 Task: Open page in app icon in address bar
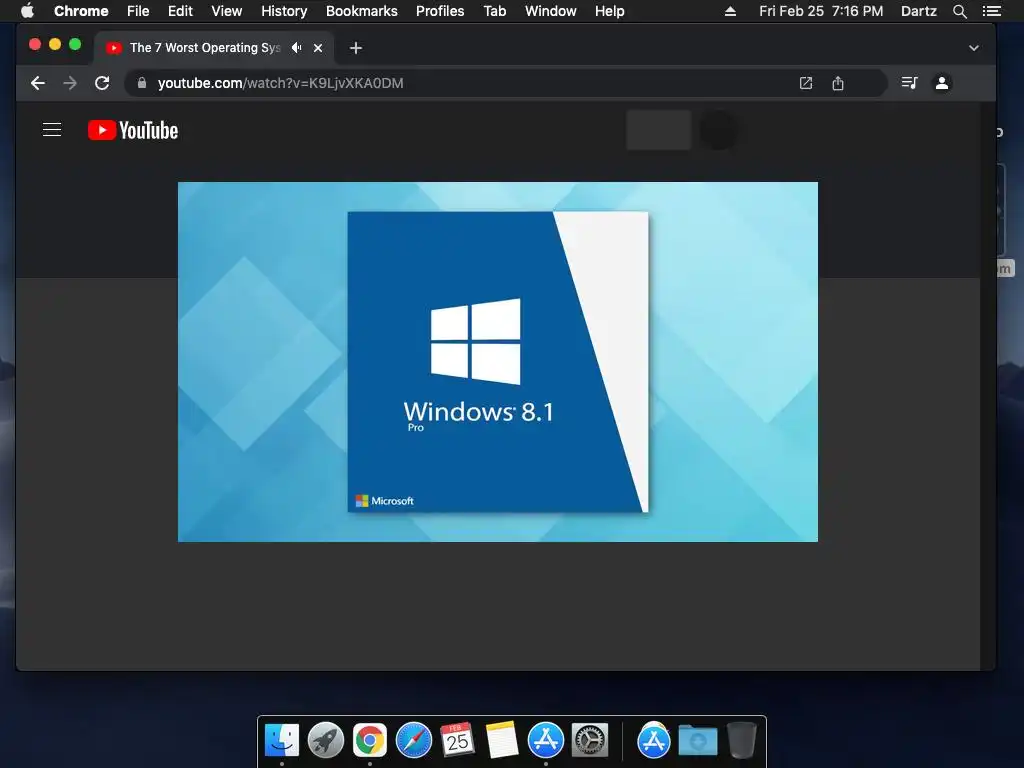[806, 83]
